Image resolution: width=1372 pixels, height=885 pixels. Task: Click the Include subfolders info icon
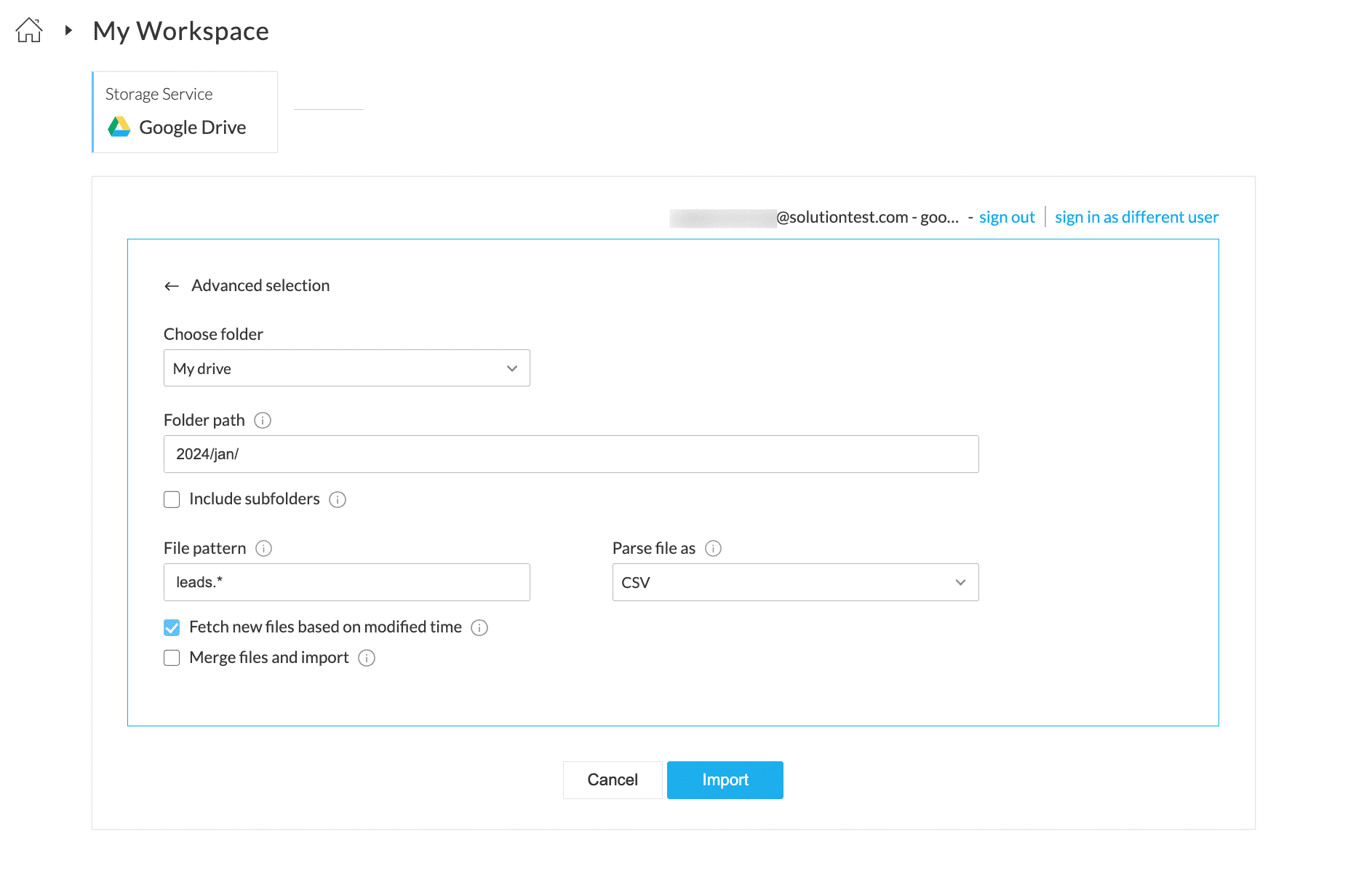[338, 499]
